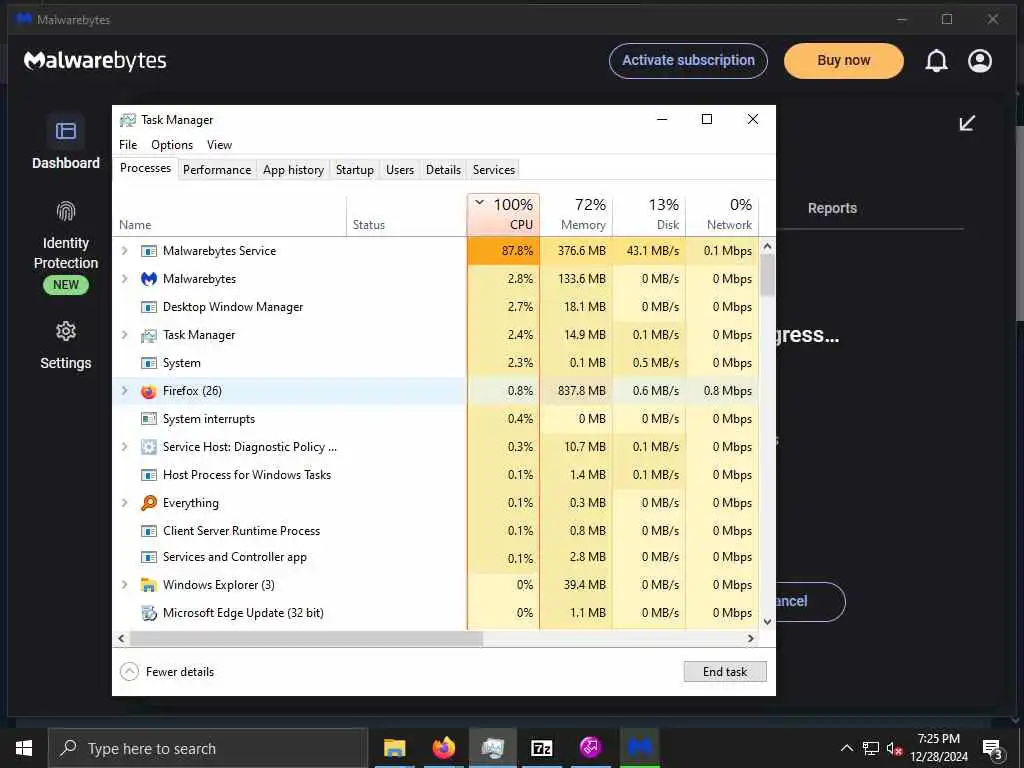Open Firefox from the taskbar
The width and height of the screenshot is (1024, 768).
tap(443, 748)
